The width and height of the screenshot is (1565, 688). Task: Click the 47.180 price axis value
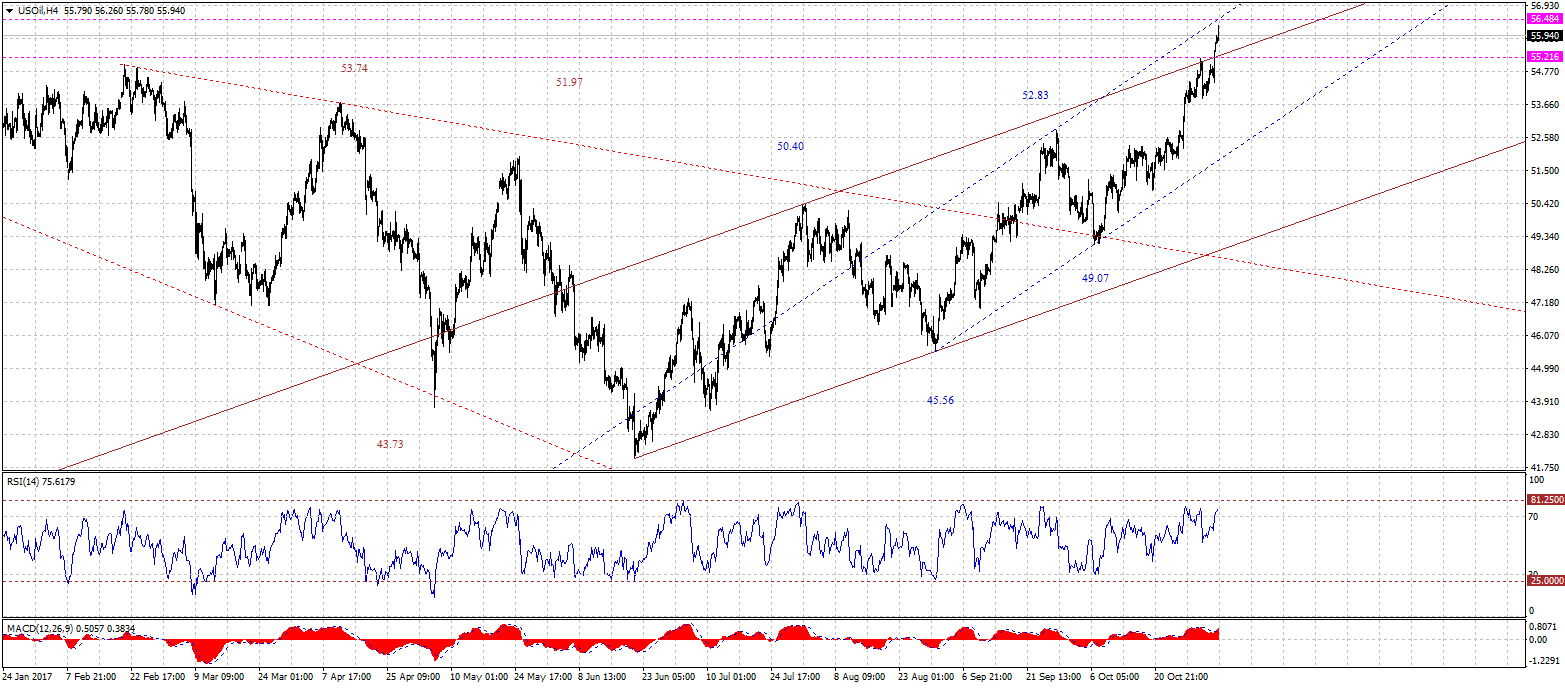(x=1544, y=303)
